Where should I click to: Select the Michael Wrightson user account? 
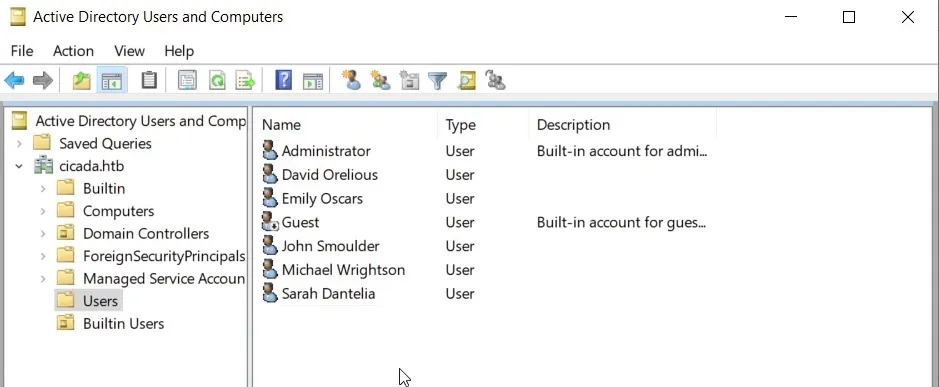(x=343, y=270)
